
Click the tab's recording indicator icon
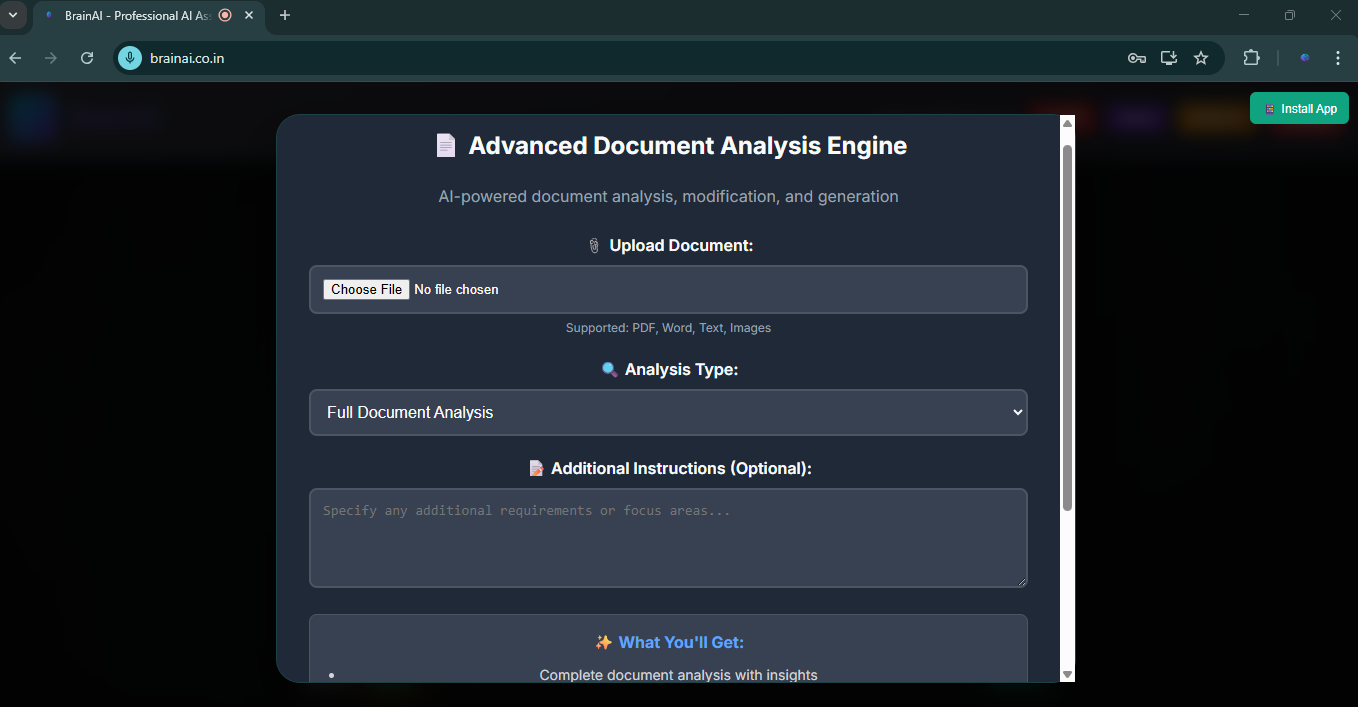[x=225, y=15]
